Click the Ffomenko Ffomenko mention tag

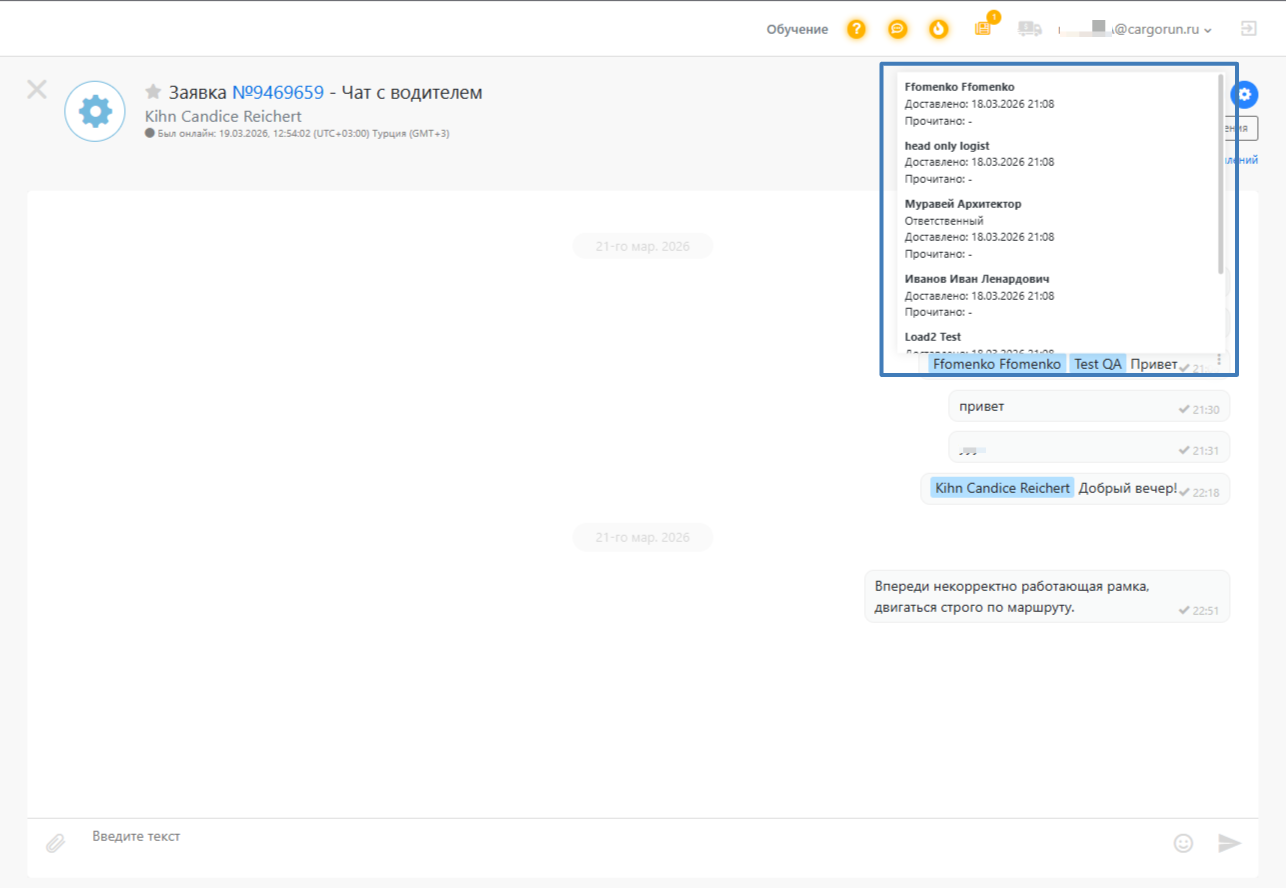tap(997, 364)
